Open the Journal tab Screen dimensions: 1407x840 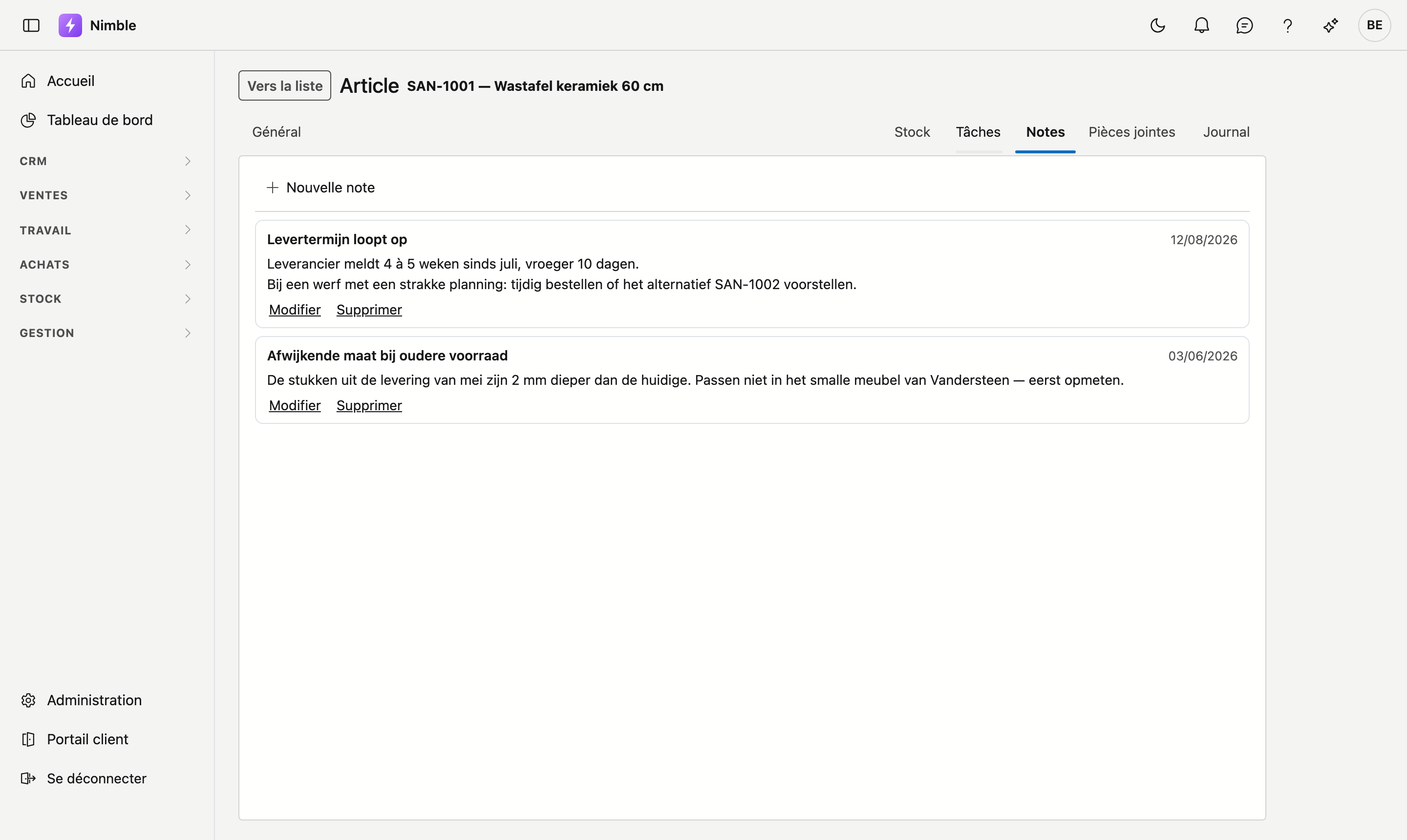coord(1226,132)
